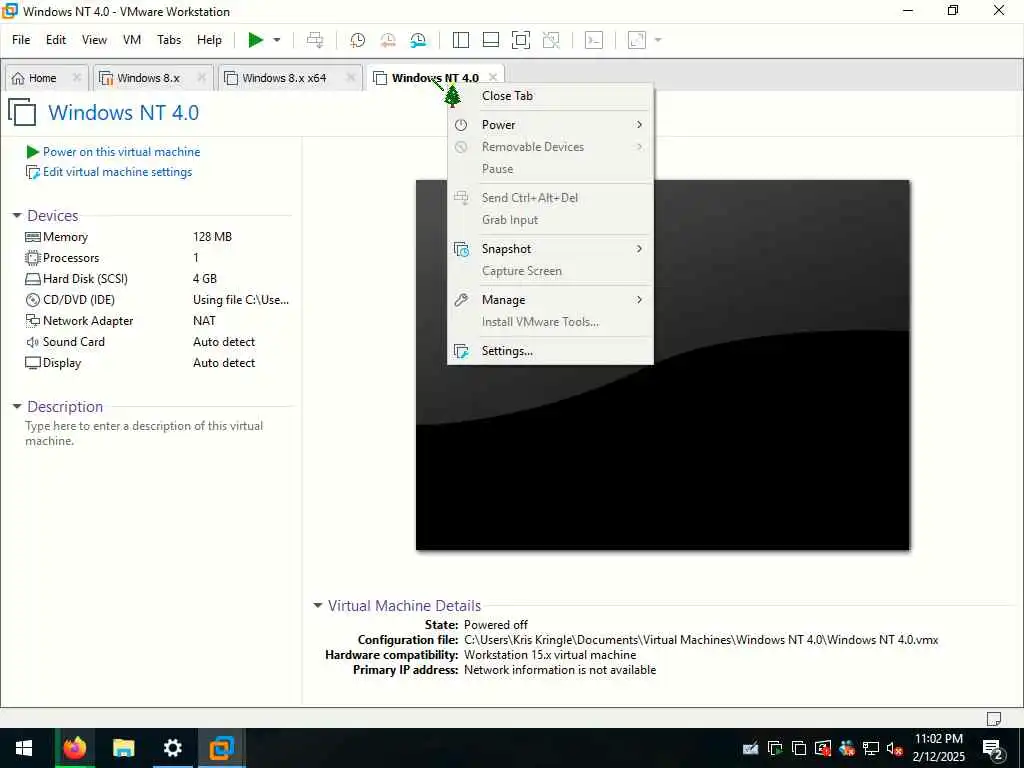
Task: Select the Processors device row
Action: [x=157, y=258]
